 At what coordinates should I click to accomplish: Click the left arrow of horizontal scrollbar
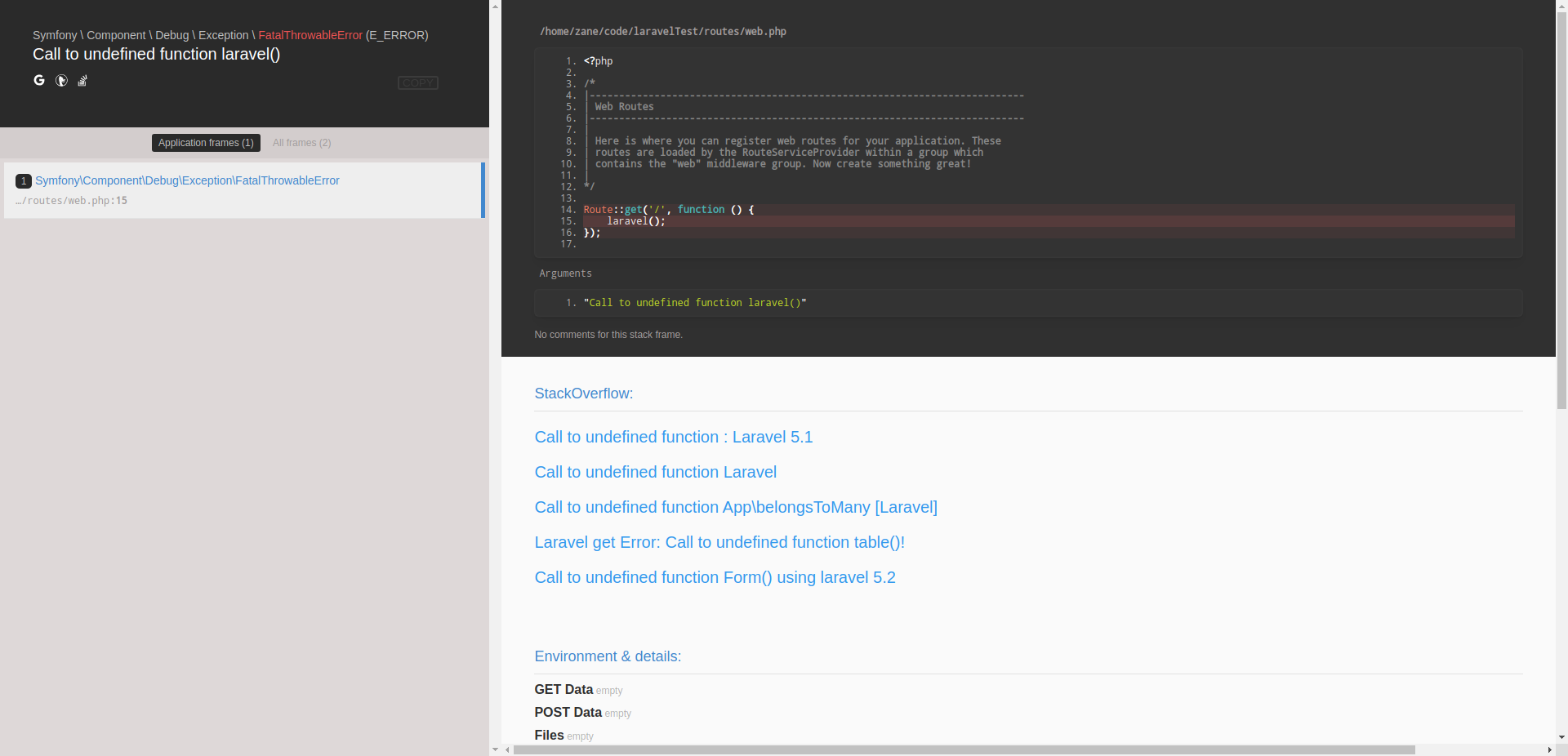[507, 749]
